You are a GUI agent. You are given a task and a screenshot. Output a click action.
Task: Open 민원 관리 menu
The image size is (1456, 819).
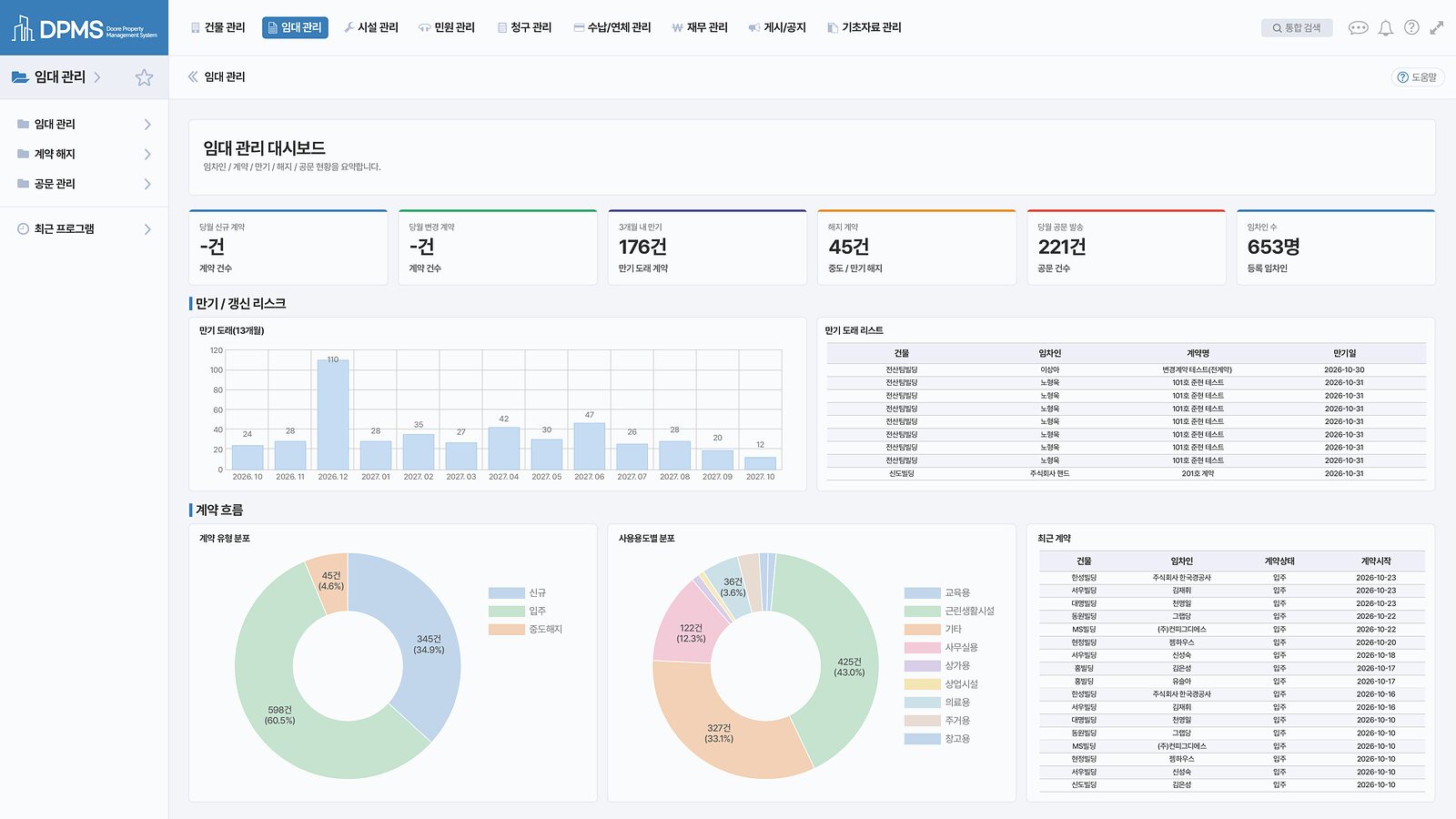click(x=447, y=27)
